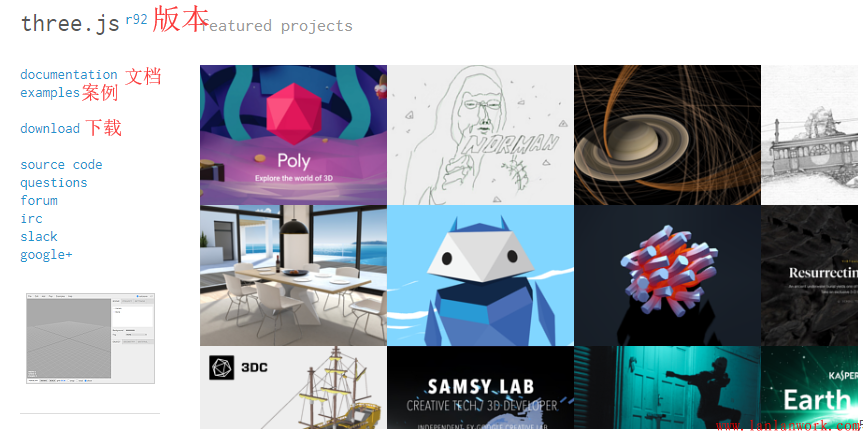Follow the google+ link
863x434 pixels.
pos(46,255)
